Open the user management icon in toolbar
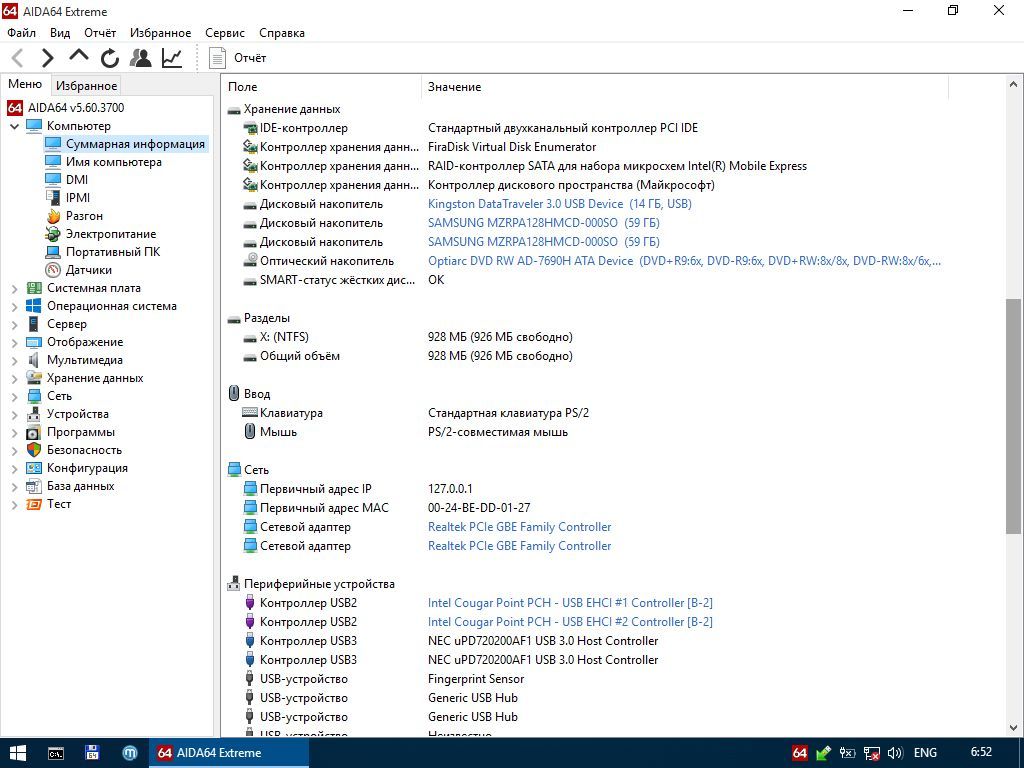 (140, 58)
